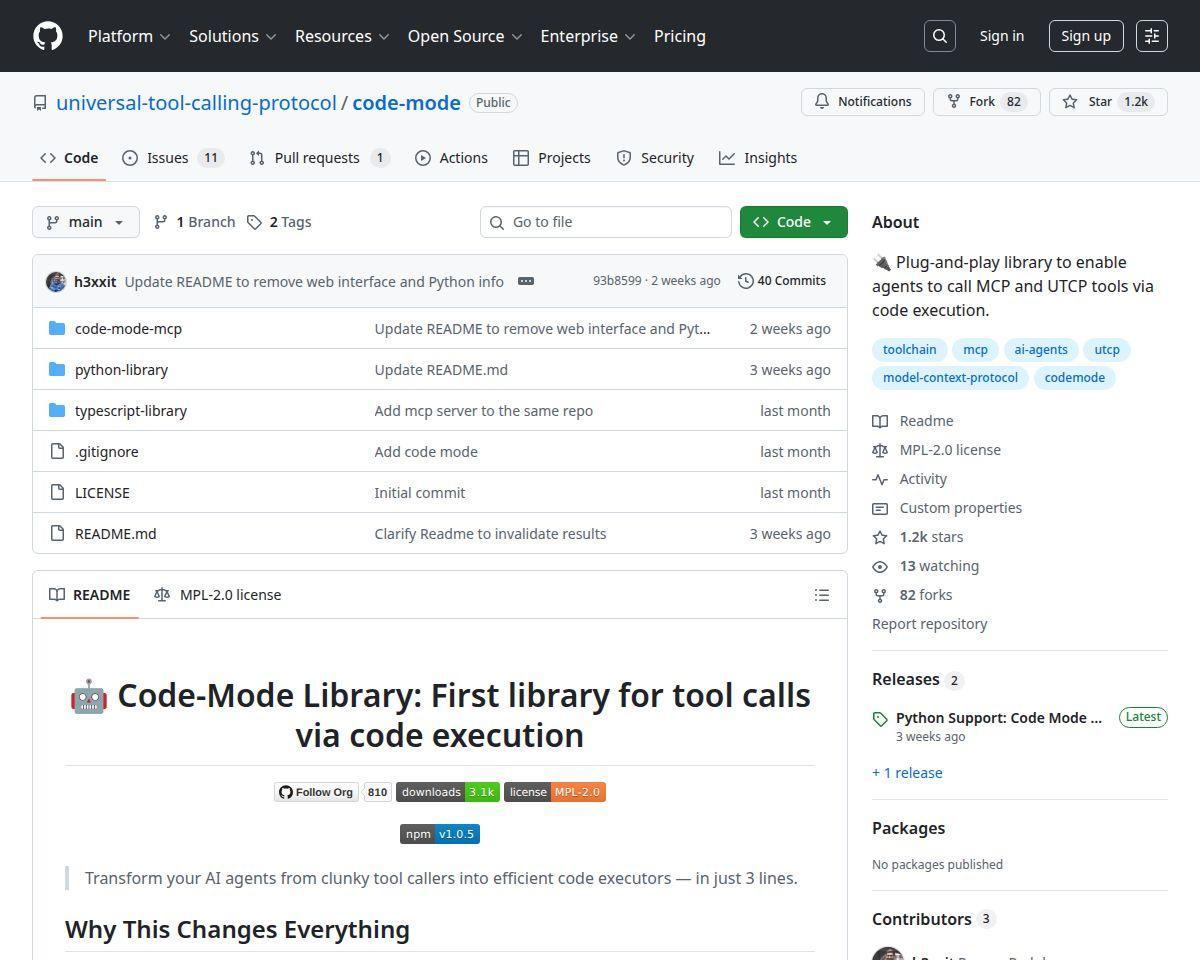
Task: Open commit 93b8599
Action: [x=617, y=281]
